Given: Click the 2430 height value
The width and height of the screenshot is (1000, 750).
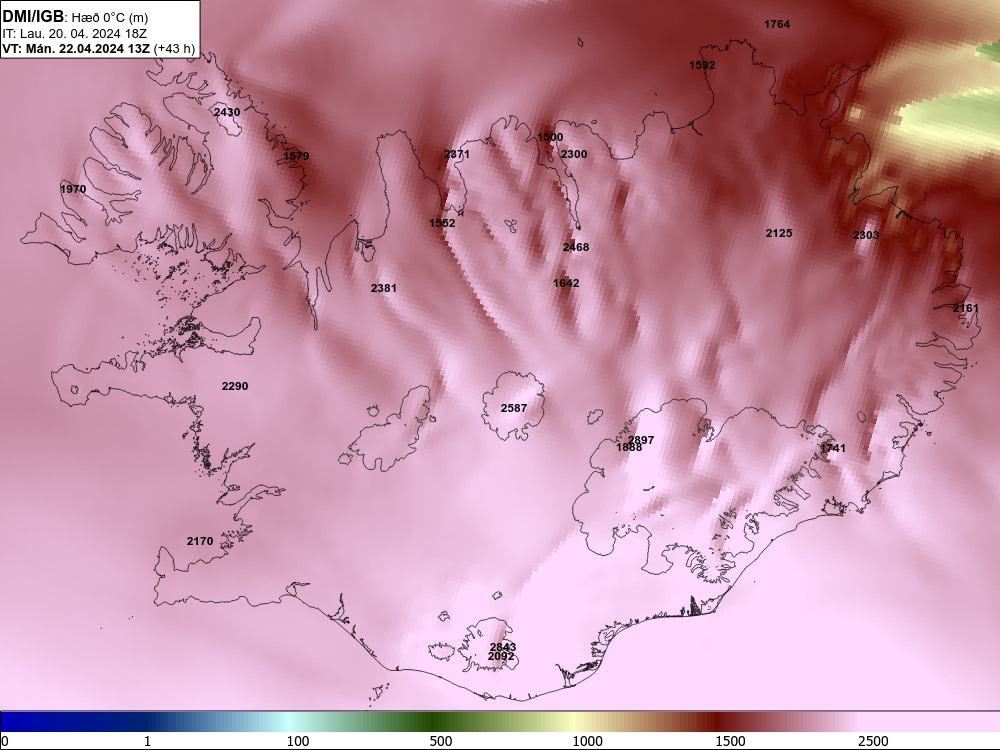Looking at the screenshot, I should 227,112.
